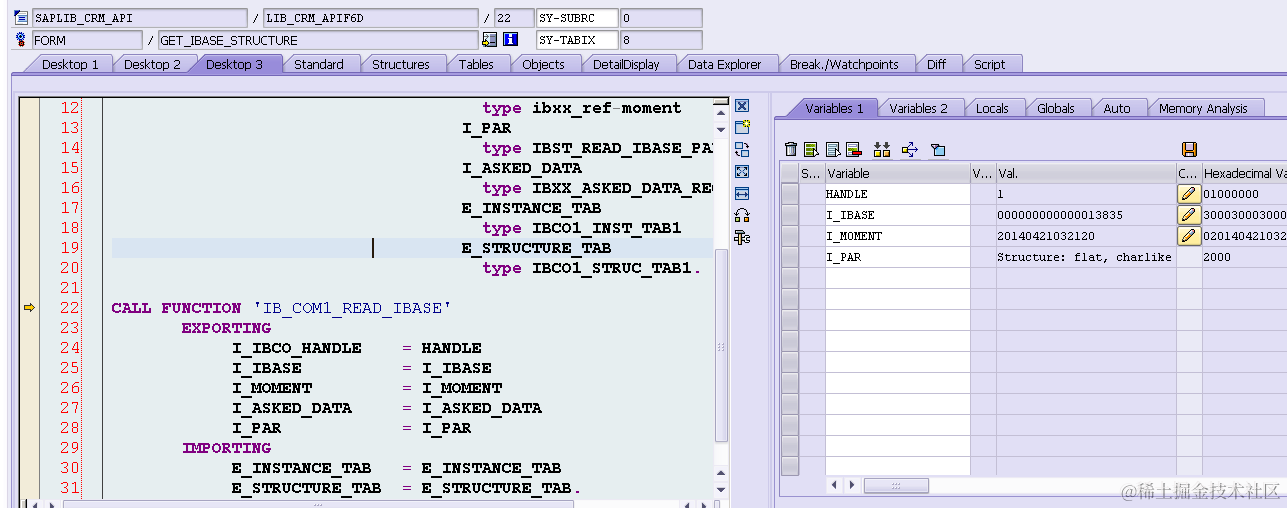Screen dimensions: 1287x508
Task: Click the new tool icon beside editor
Action: 742,128
